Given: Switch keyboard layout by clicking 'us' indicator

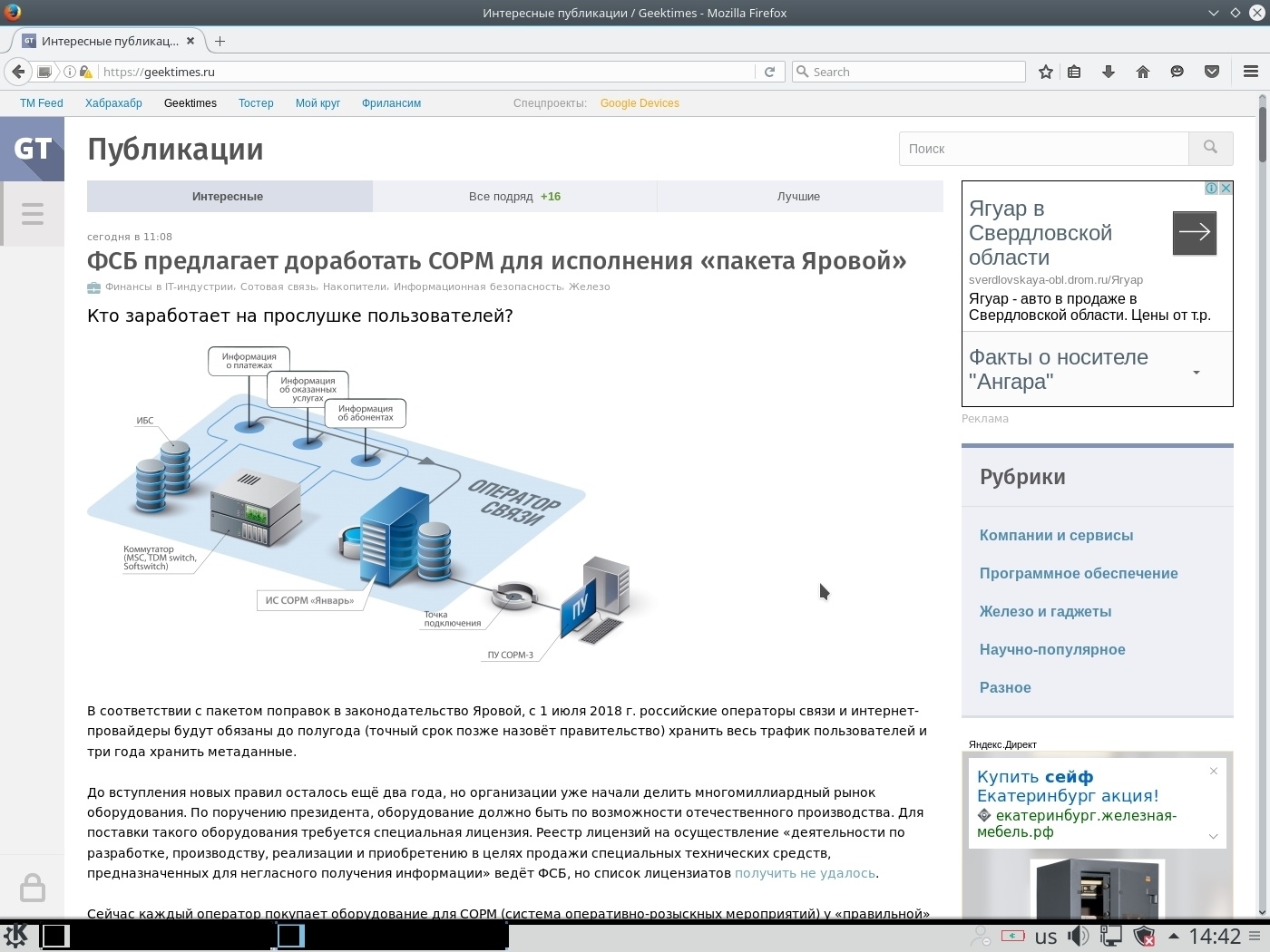Looking at the screenshot, I should click(1045, 936).
